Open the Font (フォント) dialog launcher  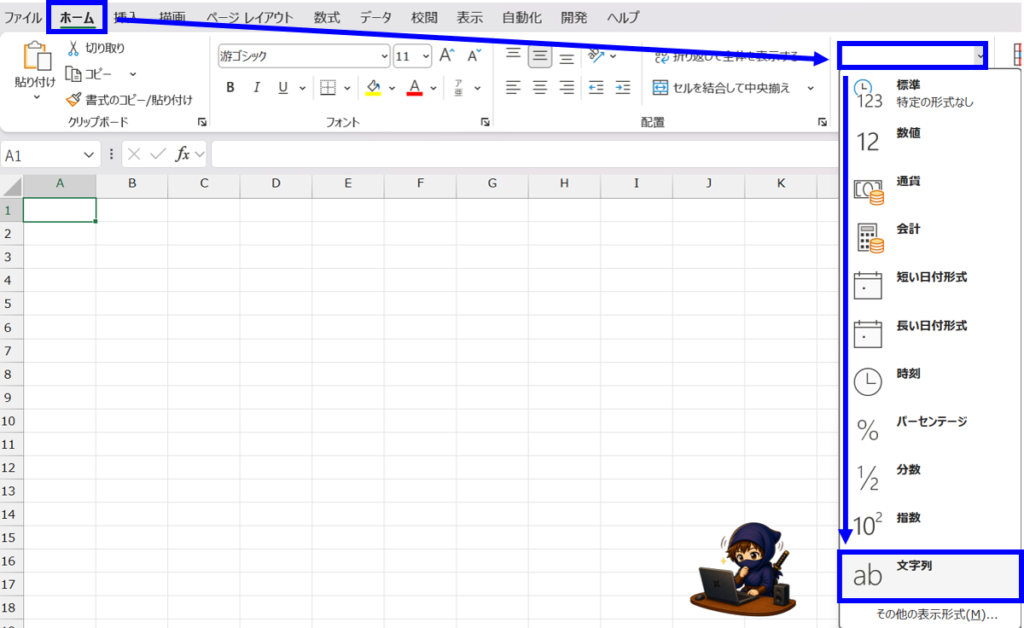coord(485,122)
